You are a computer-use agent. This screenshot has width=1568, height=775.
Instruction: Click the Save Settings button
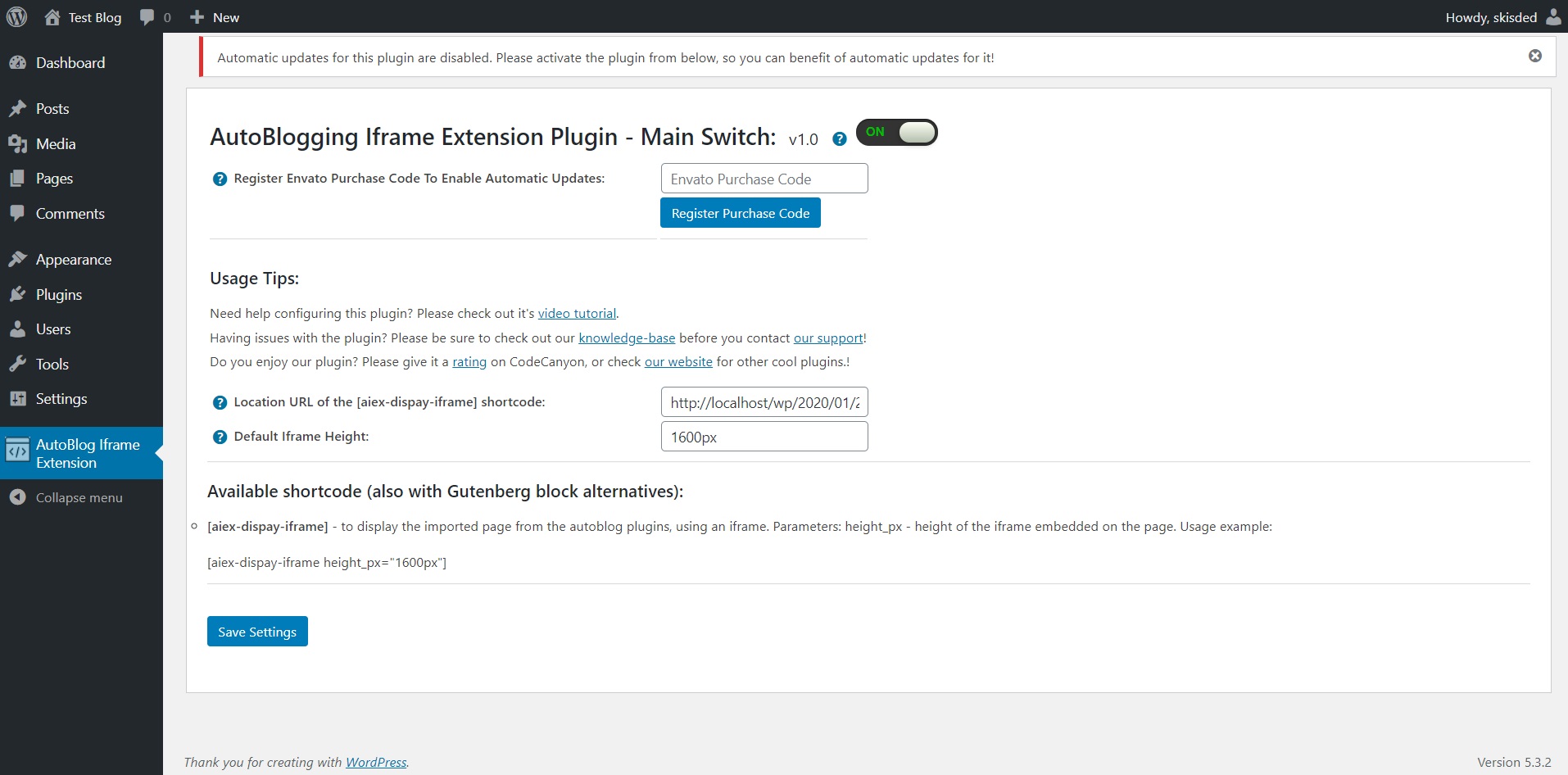point(257,632)
